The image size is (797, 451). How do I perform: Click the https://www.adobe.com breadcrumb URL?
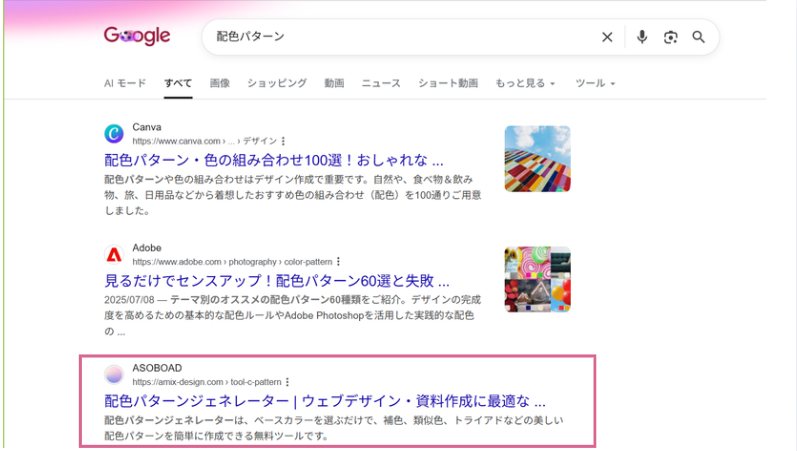(x=232, y=261)
